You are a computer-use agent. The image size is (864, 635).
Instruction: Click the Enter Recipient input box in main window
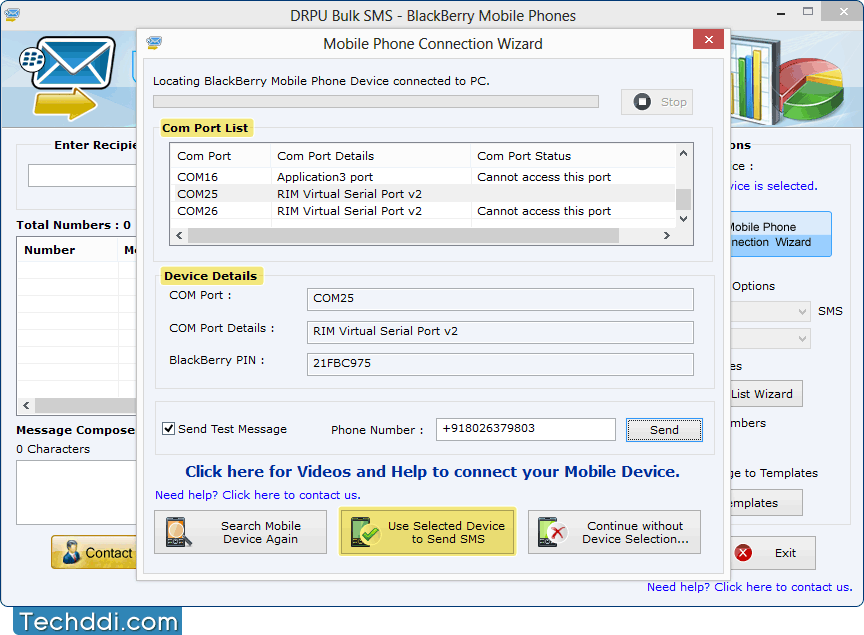click(82, 176)
